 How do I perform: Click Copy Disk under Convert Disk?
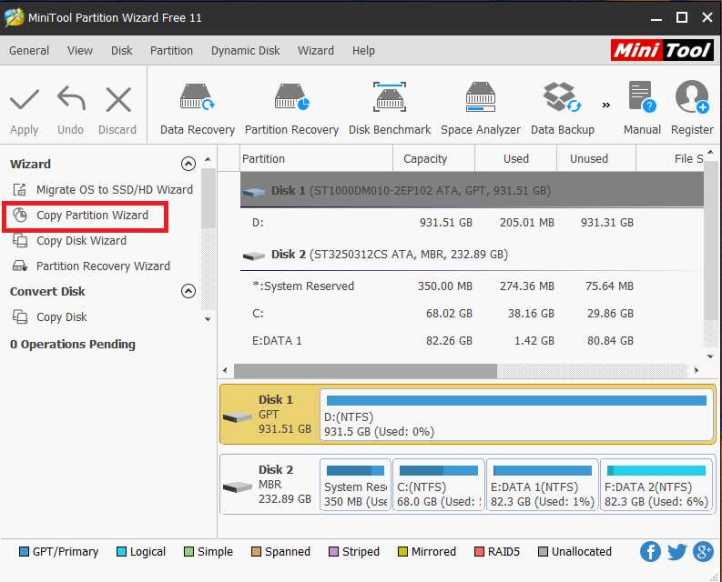50,317
